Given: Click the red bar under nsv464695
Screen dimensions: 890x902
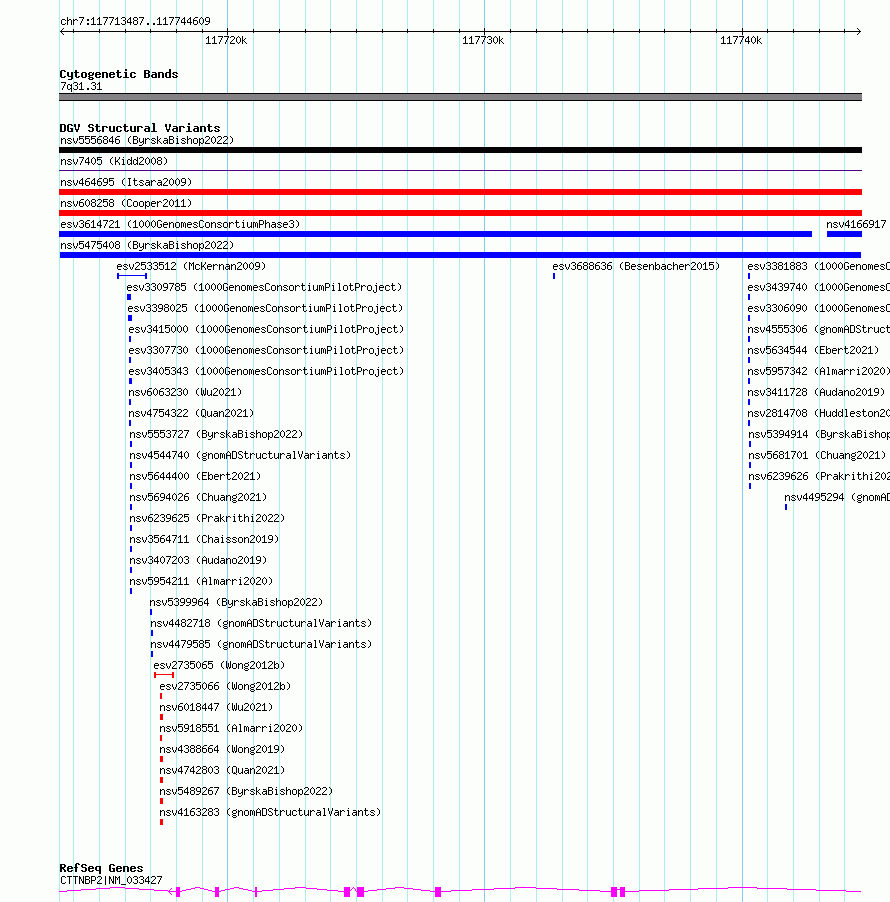Looking at the screenshot, I should [460, 192].
